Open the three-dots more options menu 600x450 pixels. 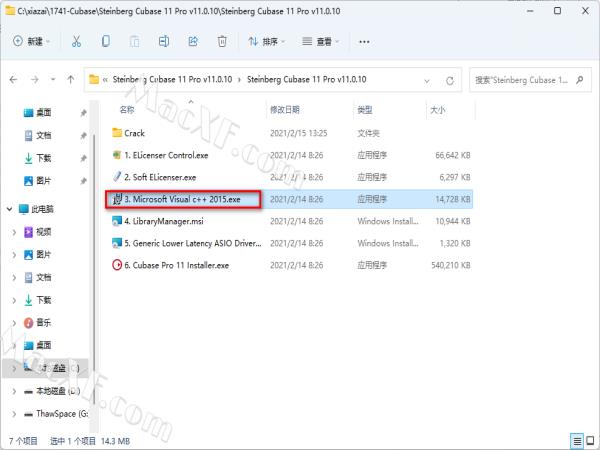pos(364,41)
